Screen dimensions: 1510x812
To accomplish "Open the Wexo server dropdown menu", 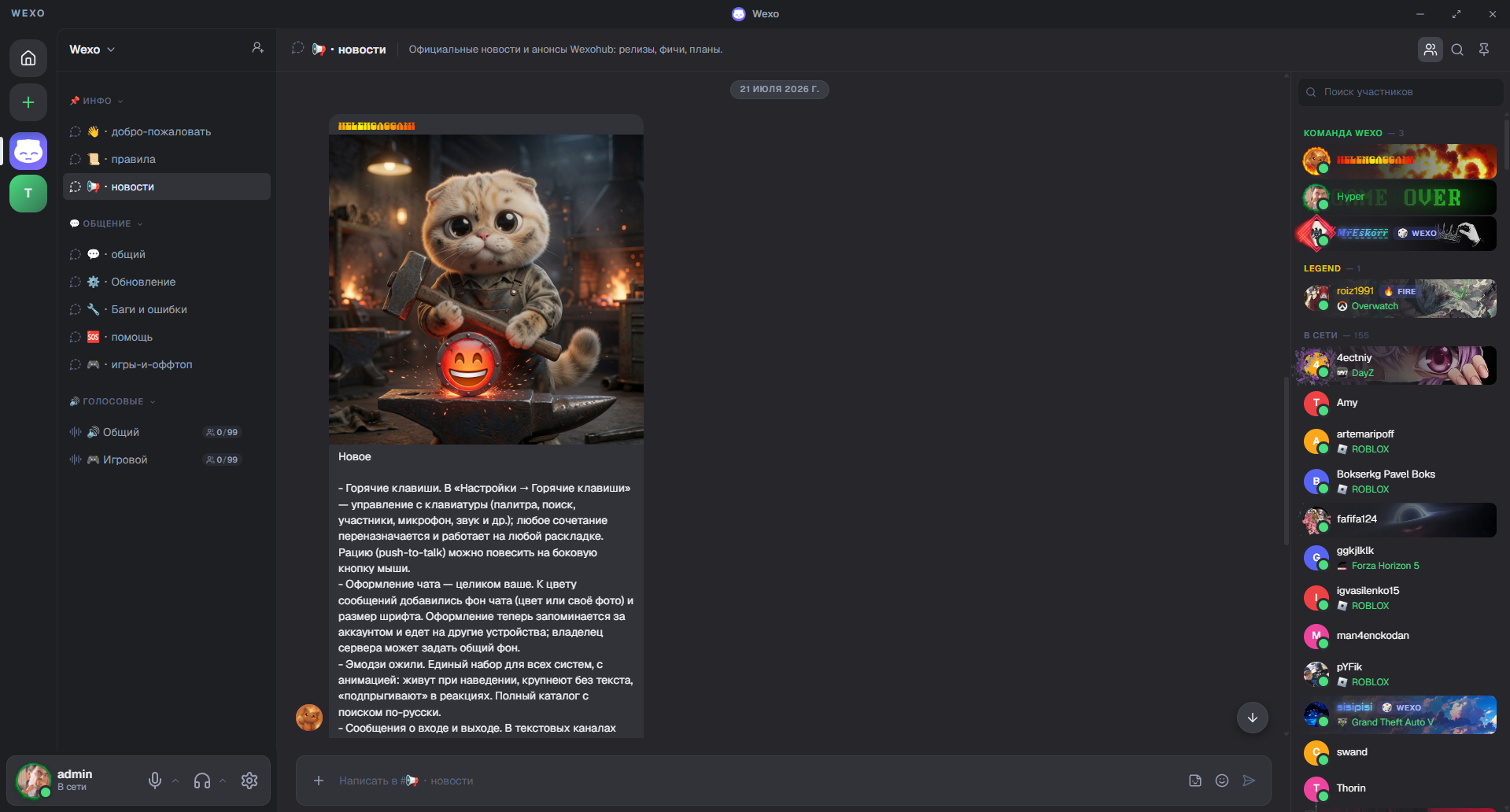I will click(x=92, y=50).
